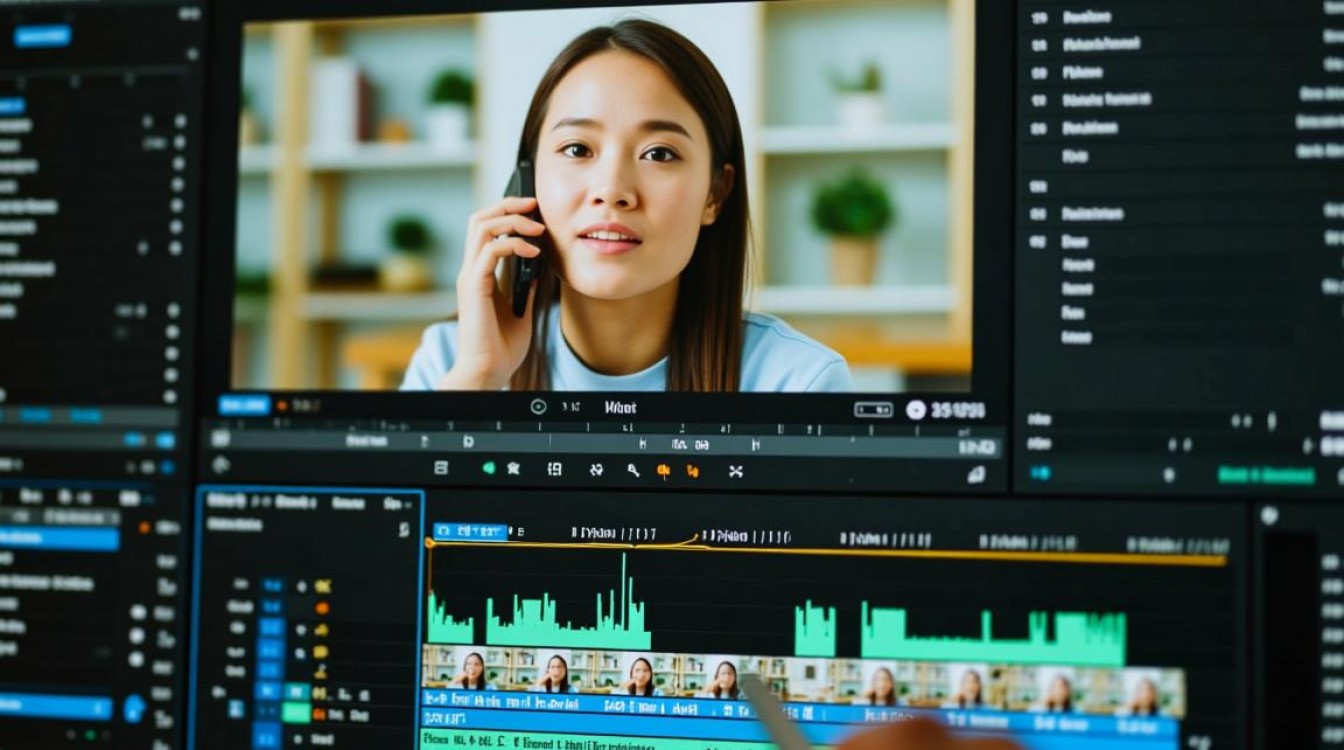Select the wrench icon in the preview toolbar
The width and height of the screenshot is (1344, 750).
(633, 469)
